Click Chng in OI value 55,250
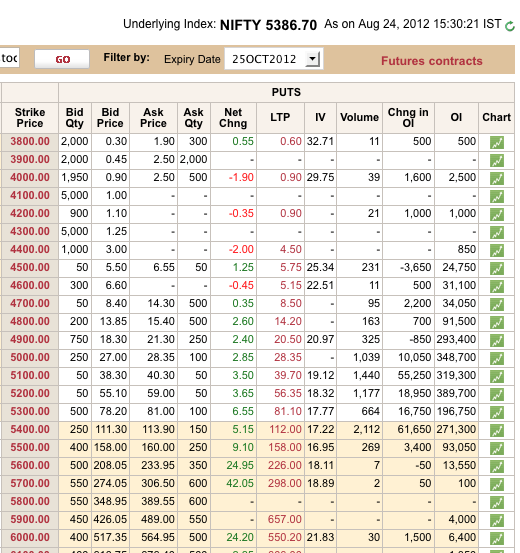Image resolution: width=520 pixels, height=553 pixels. 415,375
